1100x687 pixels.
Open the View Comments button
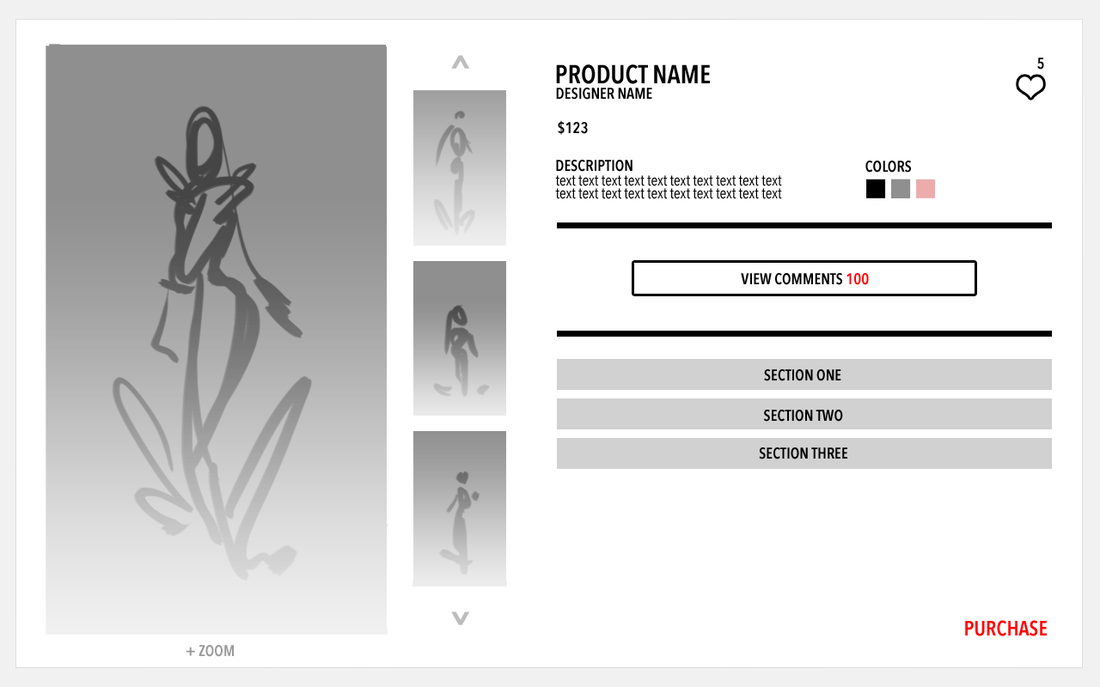pos(804,279)
